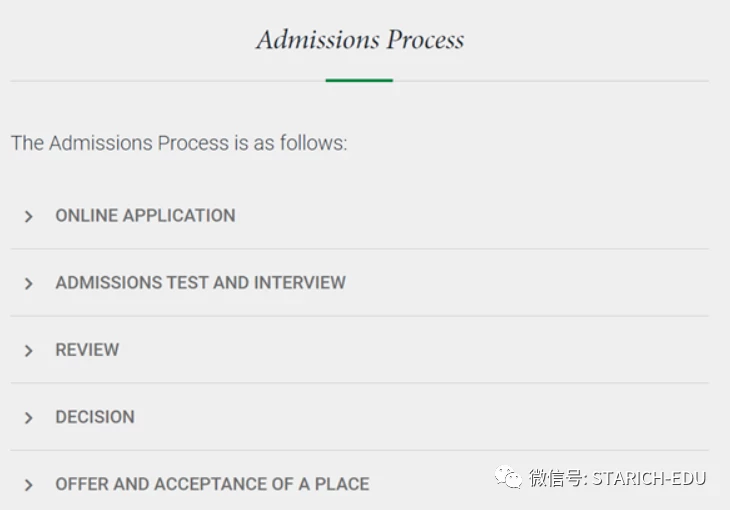Click the green underline below the heading

point(359,81)
